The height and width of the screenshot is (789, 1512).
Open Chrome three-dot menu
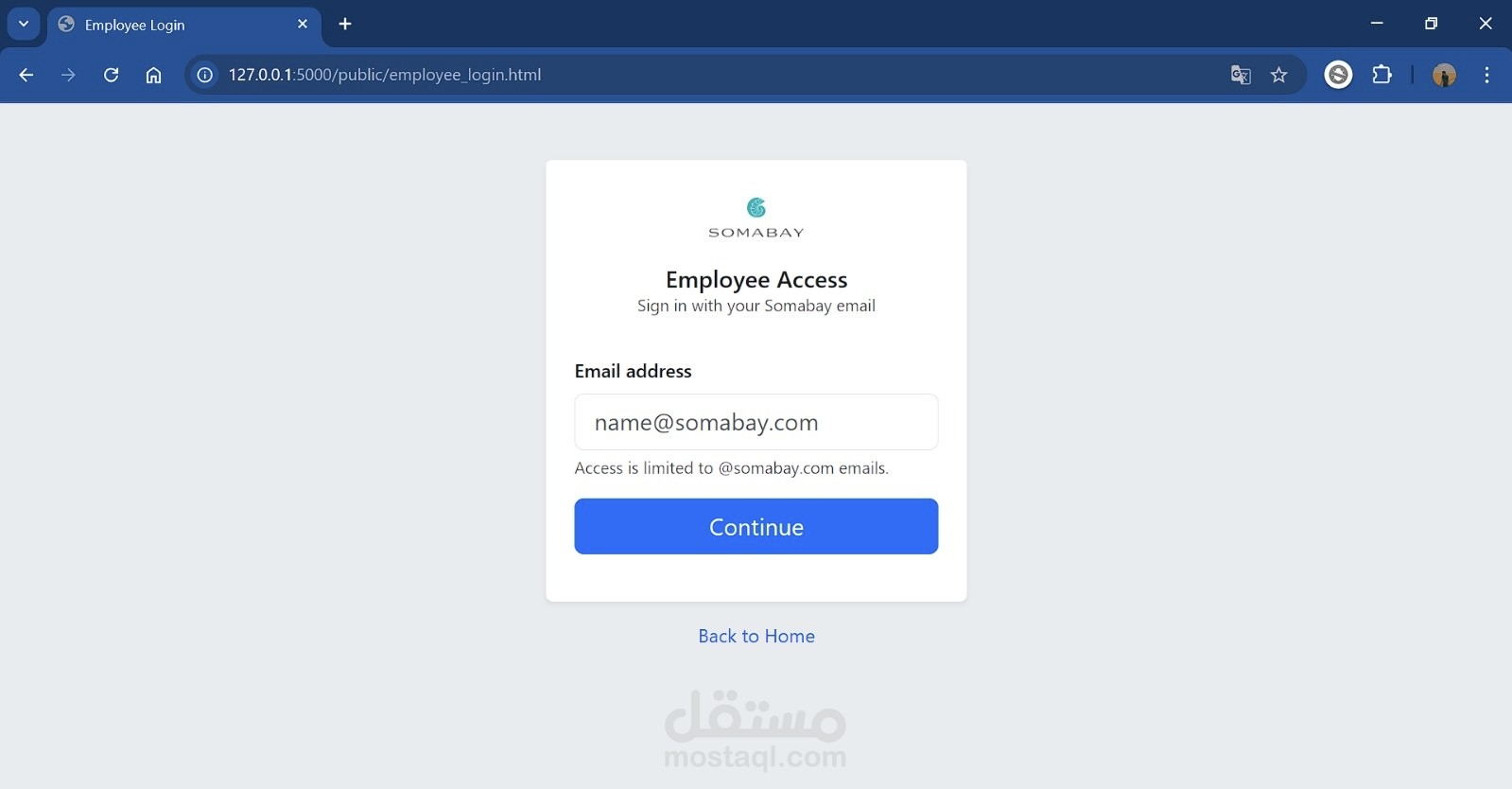pos(1486,75)
